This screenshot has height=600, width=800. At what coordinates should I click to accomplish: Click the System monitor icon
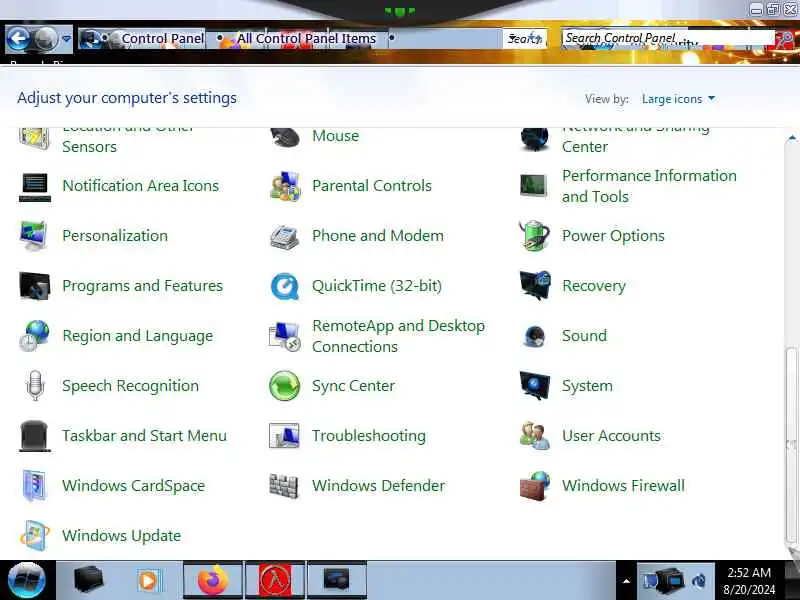534,385
